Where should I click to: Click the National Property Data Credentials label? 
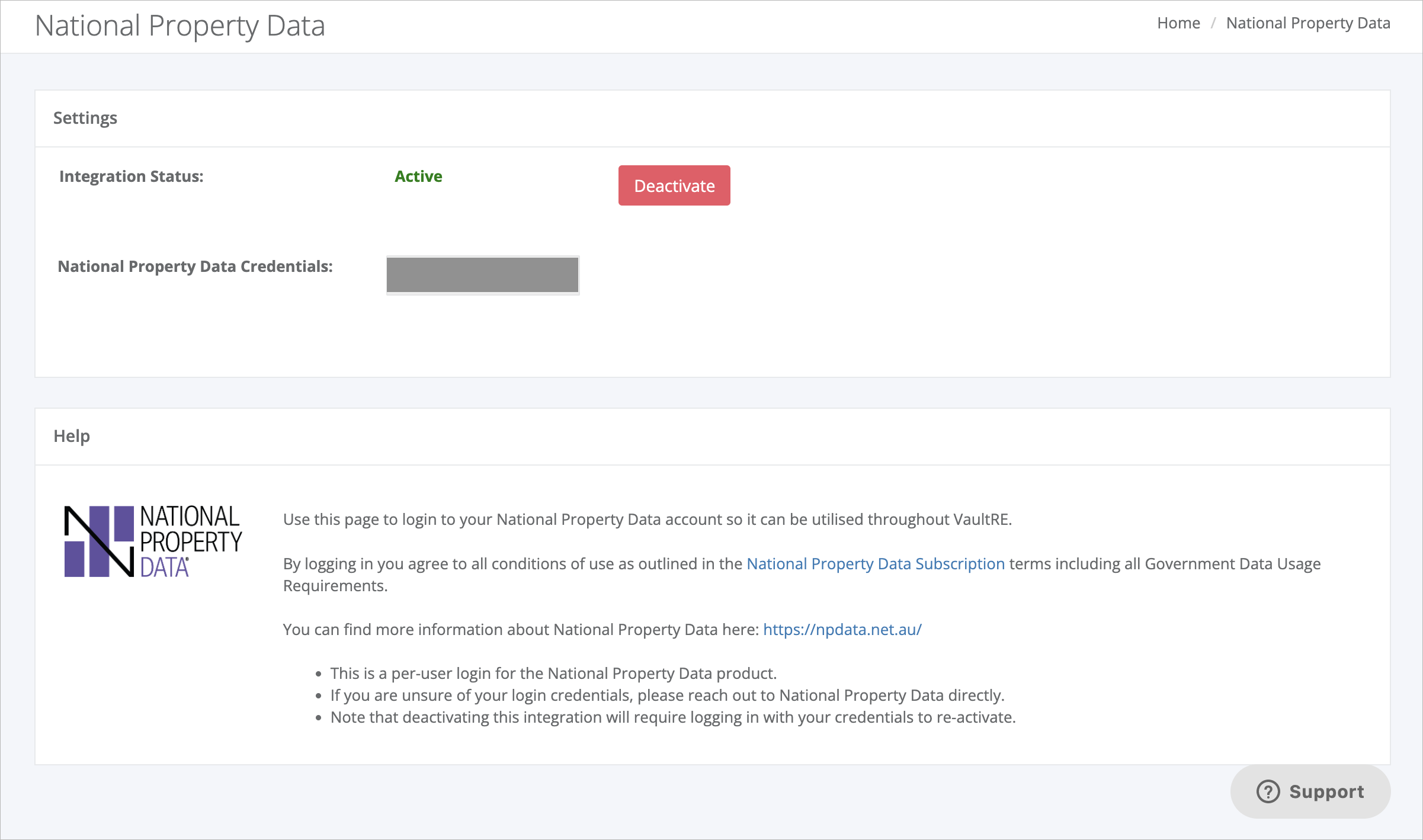pos(195,267)
